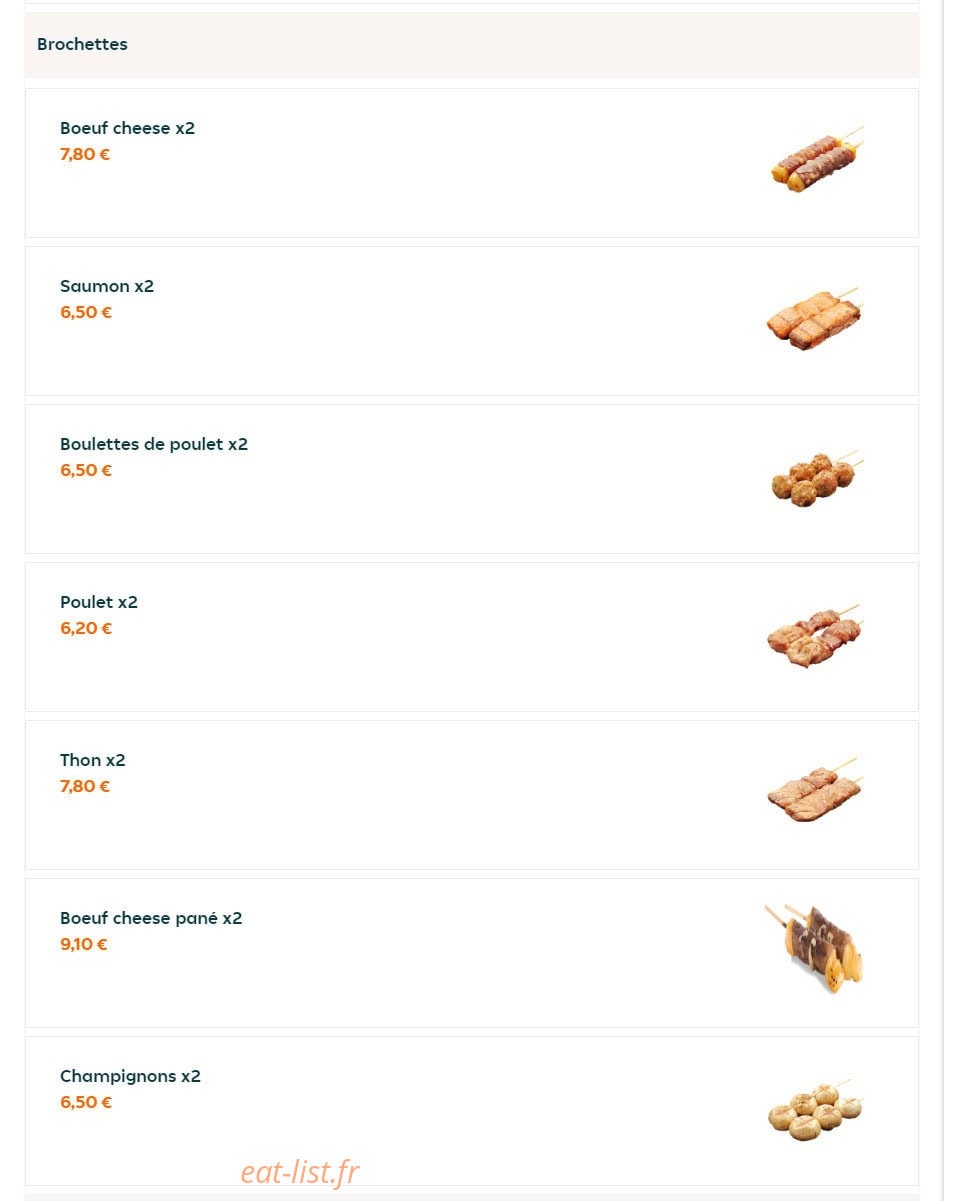Open the Champignons x2 skewer photo
The width and height of the screenshot is (971, 1201).
tap(816, 1110)
